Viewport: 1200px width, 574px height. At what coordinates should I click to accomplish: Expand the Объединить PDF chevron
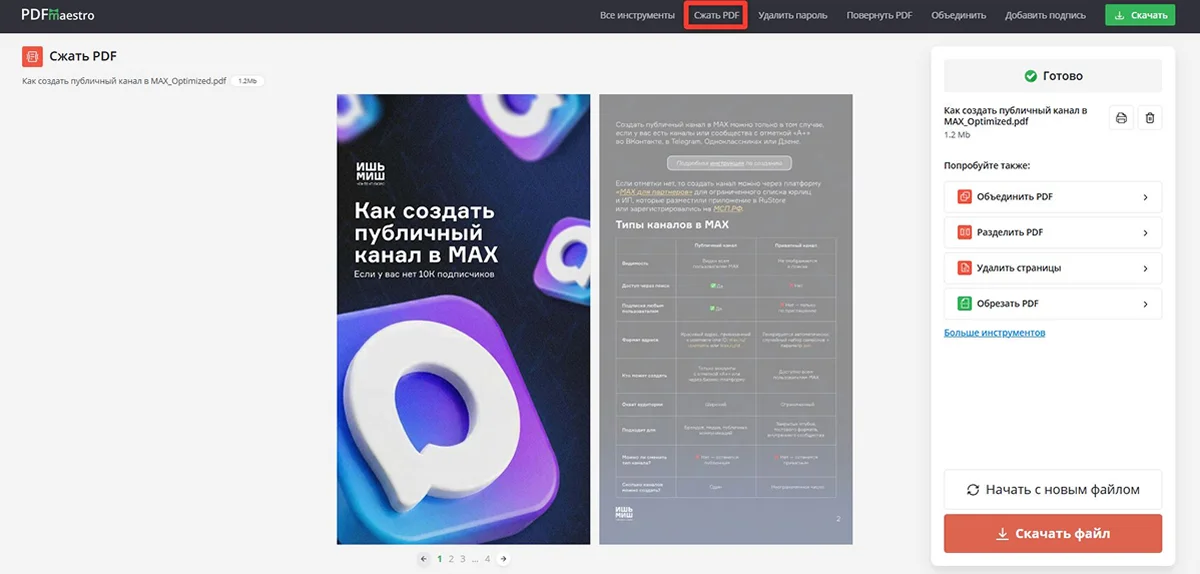tap(1145, 197)
